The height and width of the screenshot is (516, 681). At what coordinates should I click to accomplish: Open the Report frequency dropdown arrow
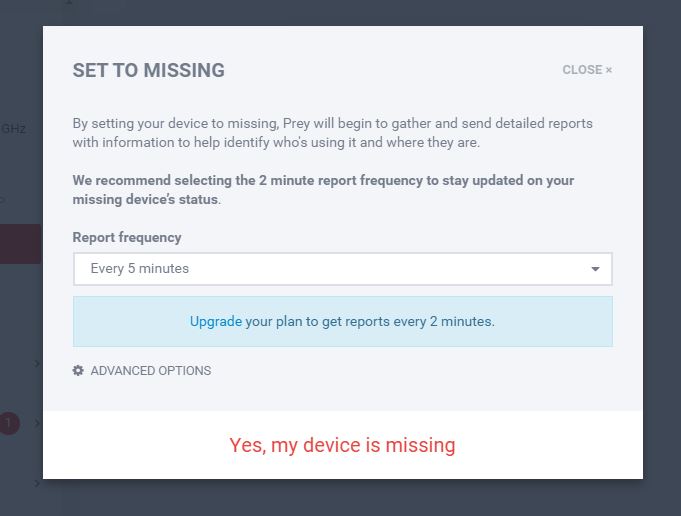coord(596,269)
